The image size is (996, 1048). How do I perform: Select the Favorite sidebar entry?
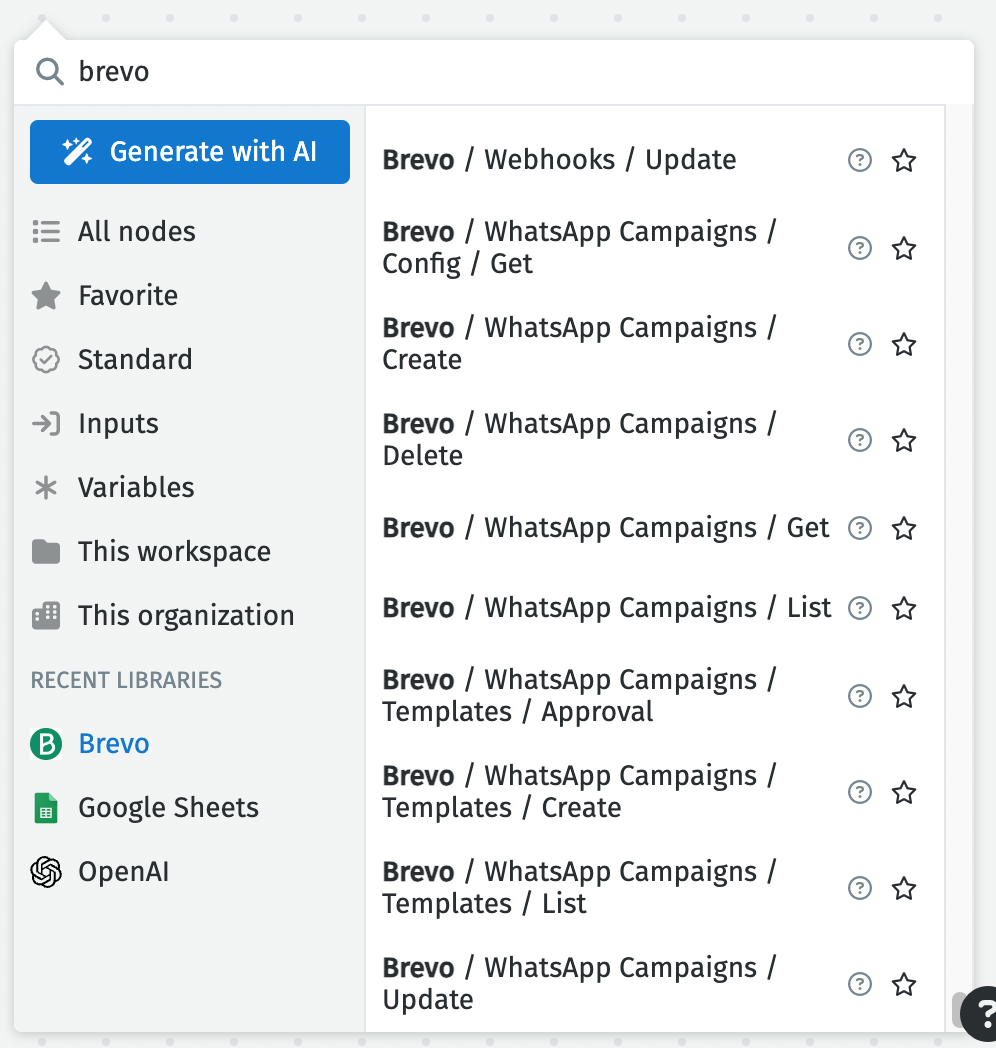click(127, 295)
